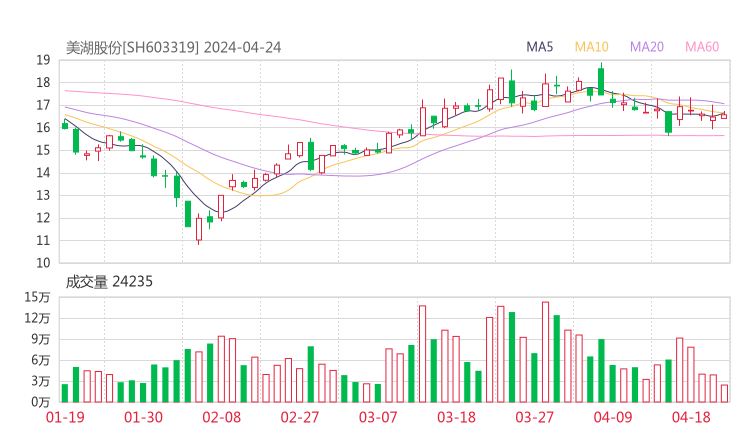Click the 04-09 date label
740x440 pixels.
[x=613, y=417]
